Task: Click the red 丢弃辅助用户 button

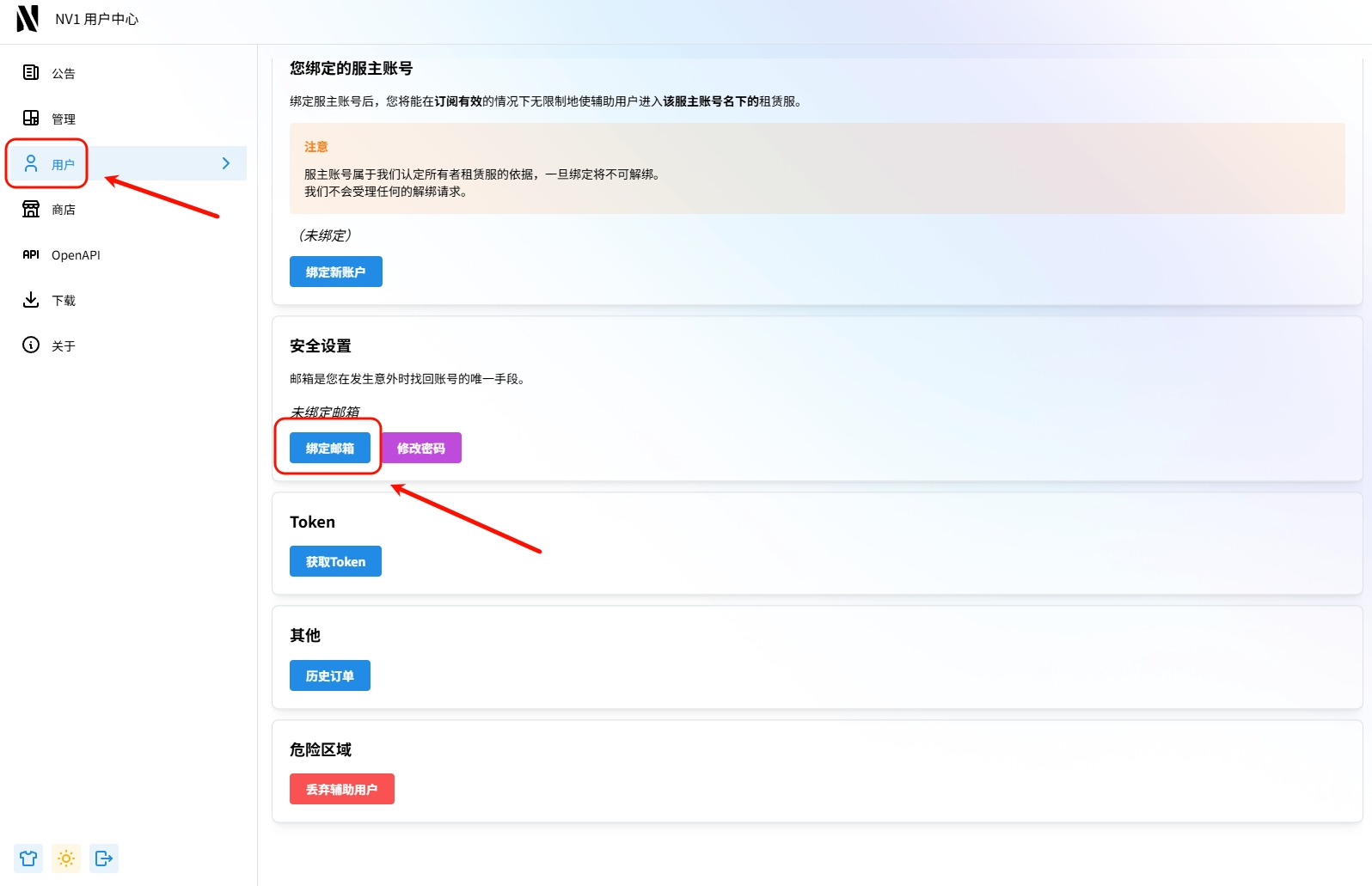Action: tap(341, 789)
